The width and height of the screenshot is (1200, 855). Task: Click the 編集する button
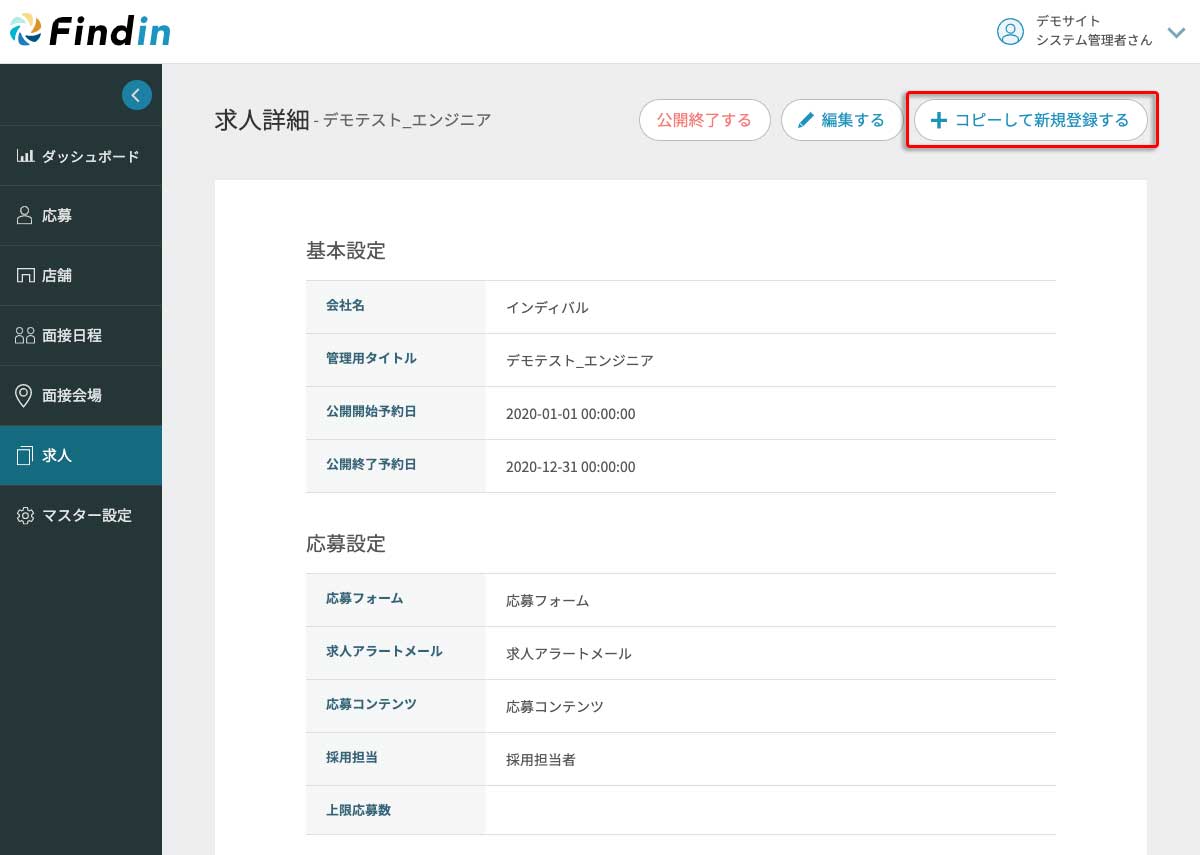(x=842, y=121)
